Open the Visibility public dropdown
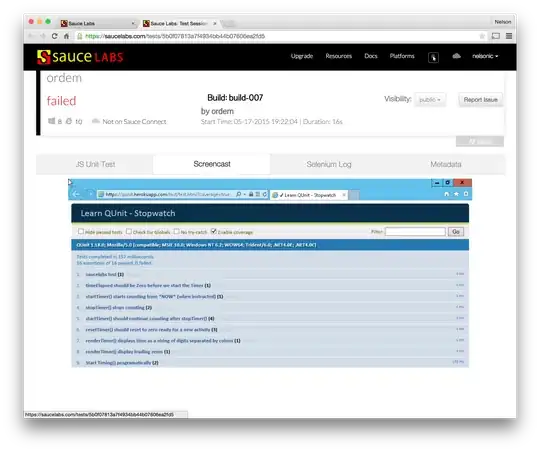540x452 pixels. point(430,100)
